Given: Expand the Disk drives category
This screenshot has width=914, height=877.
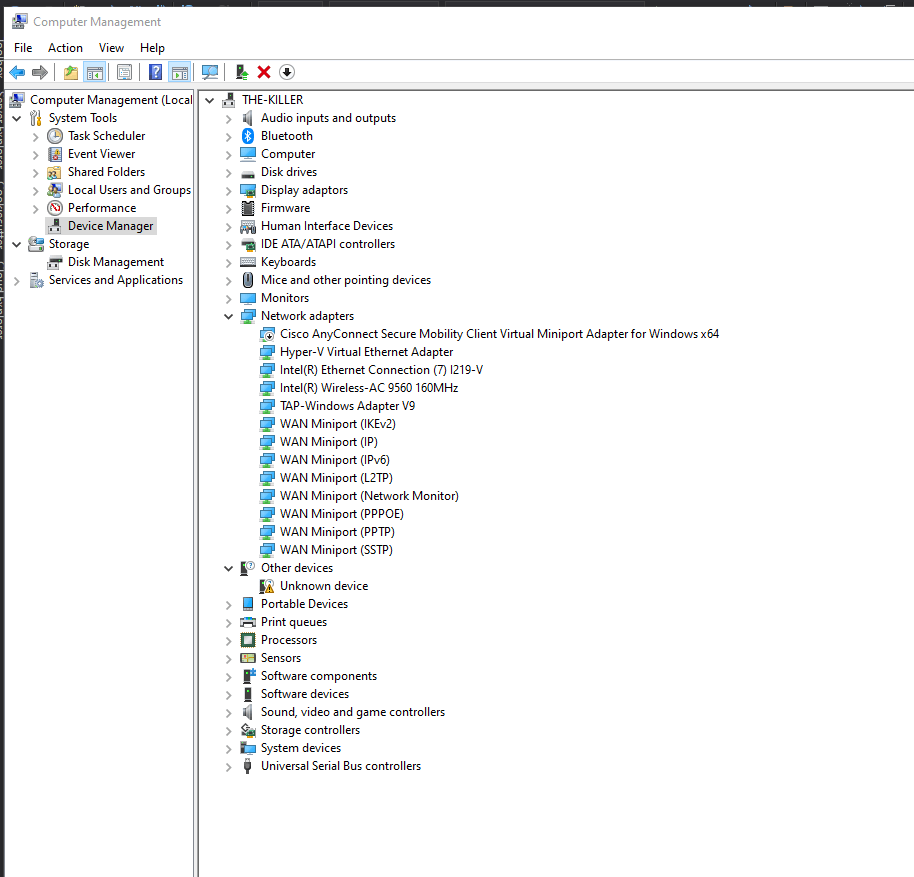Looking at the screenshot, I should coord(228,172).
